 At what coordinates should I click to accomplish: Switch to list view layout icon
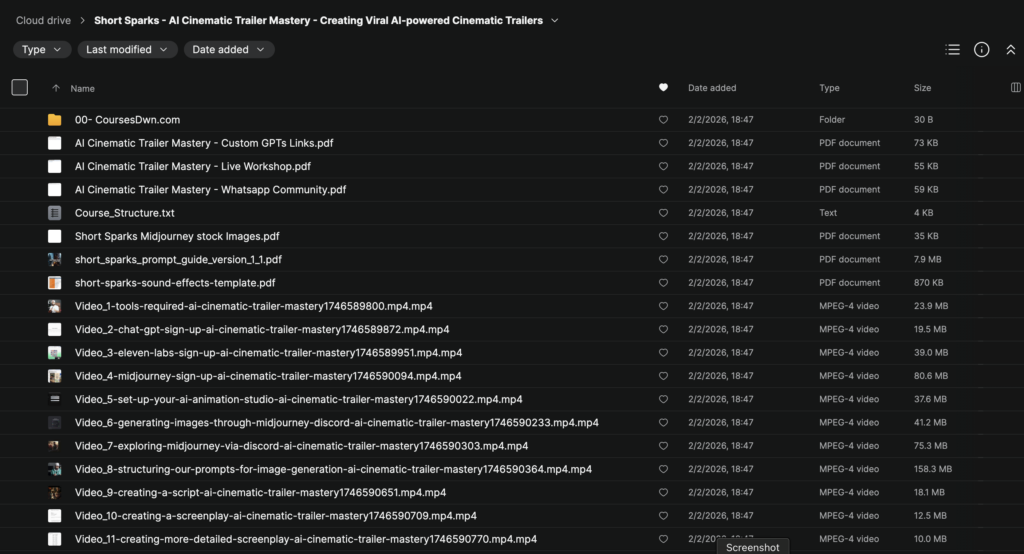952,50
